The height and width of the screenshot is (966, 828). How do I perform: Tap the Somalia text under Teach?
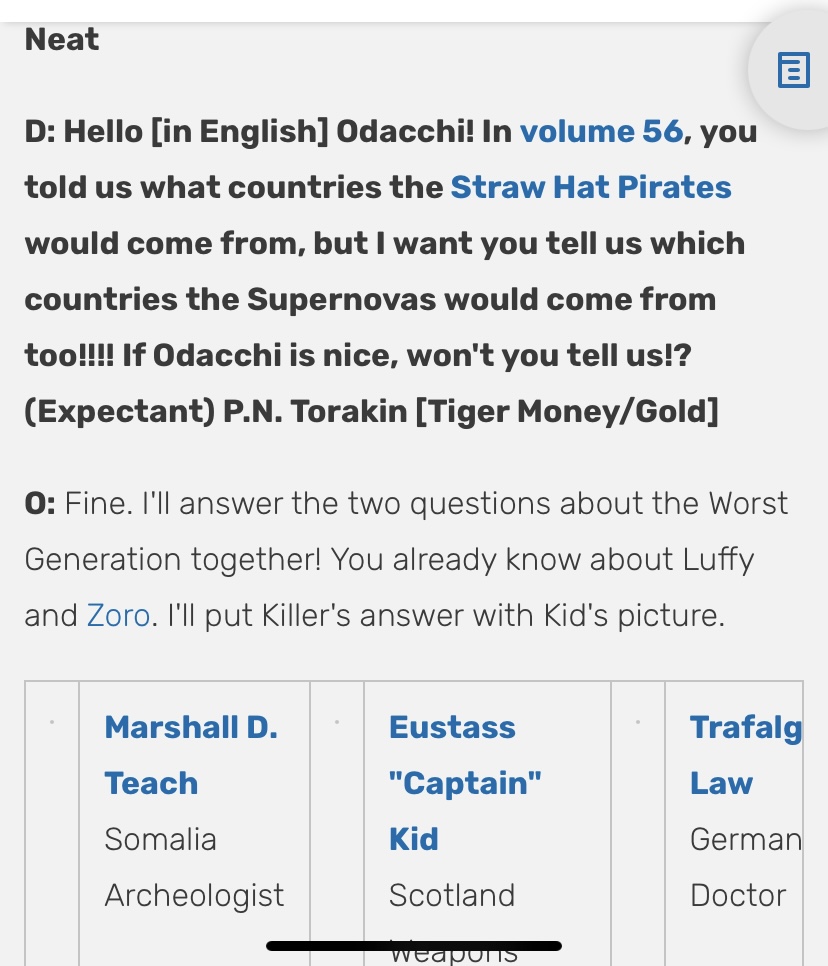click(160, 839)
